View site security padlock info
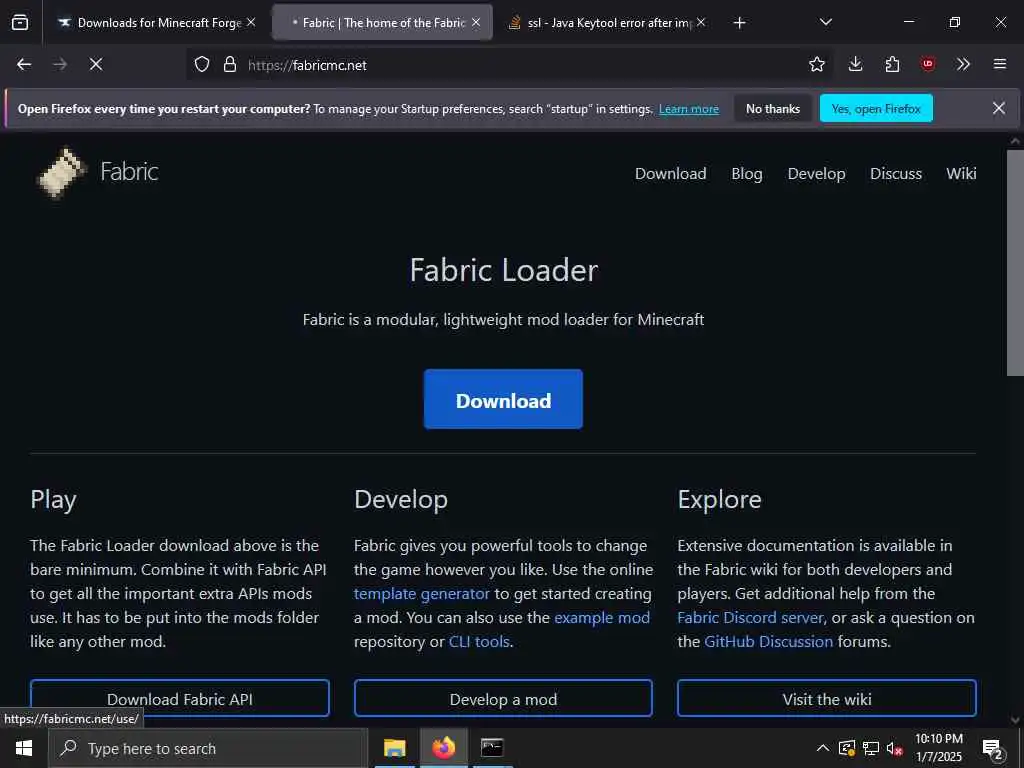Screen dimensions: 1024x768 tap(229, 65)
